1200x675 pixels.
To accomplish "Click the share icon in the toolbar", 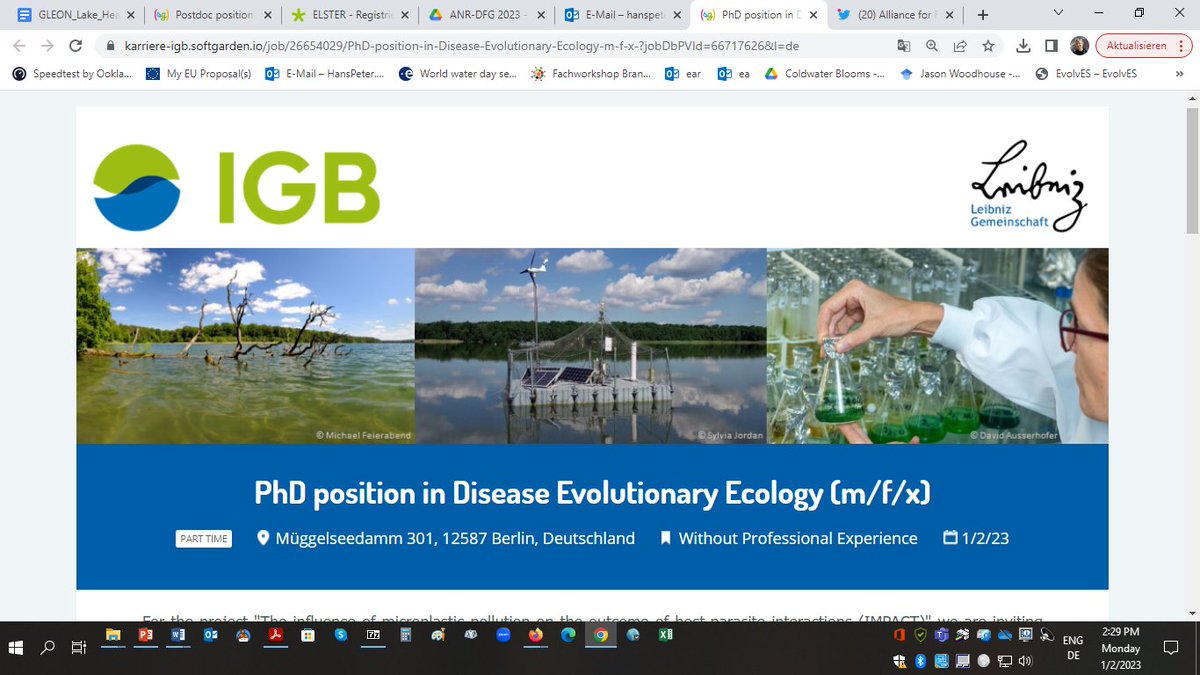I will click(958, 46).
